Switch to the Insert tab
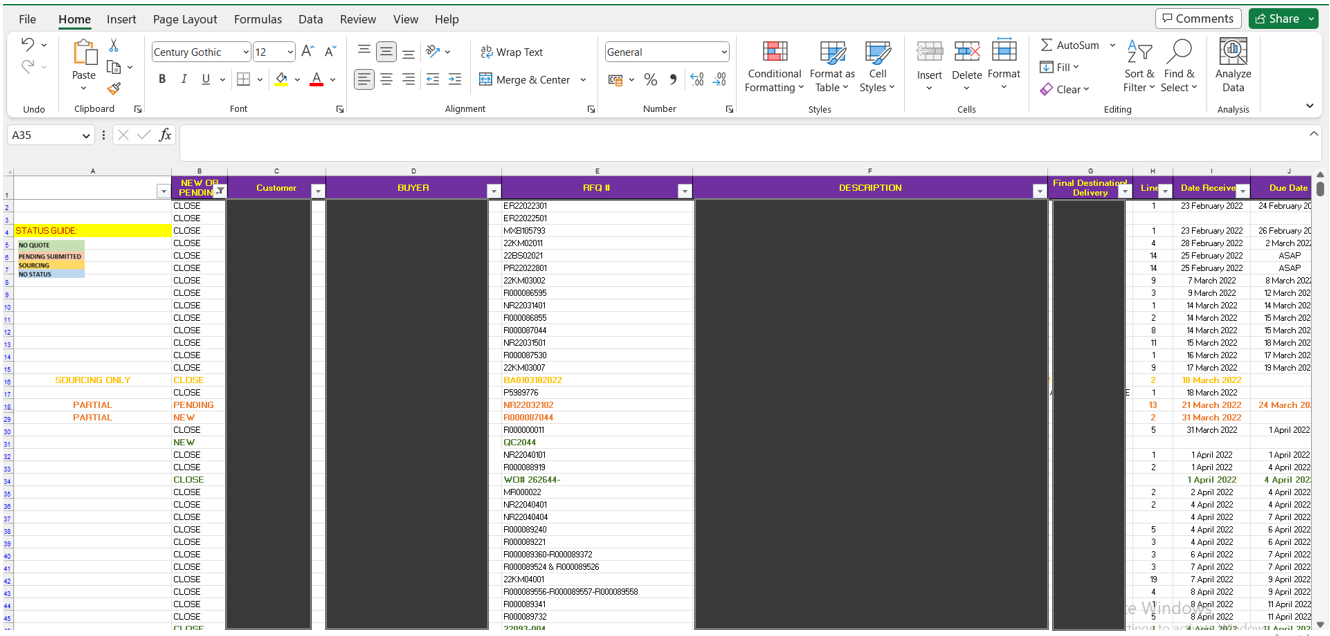Image resolution: width=1330 pixels, height=636 pixels. click(x=121, y=19)
